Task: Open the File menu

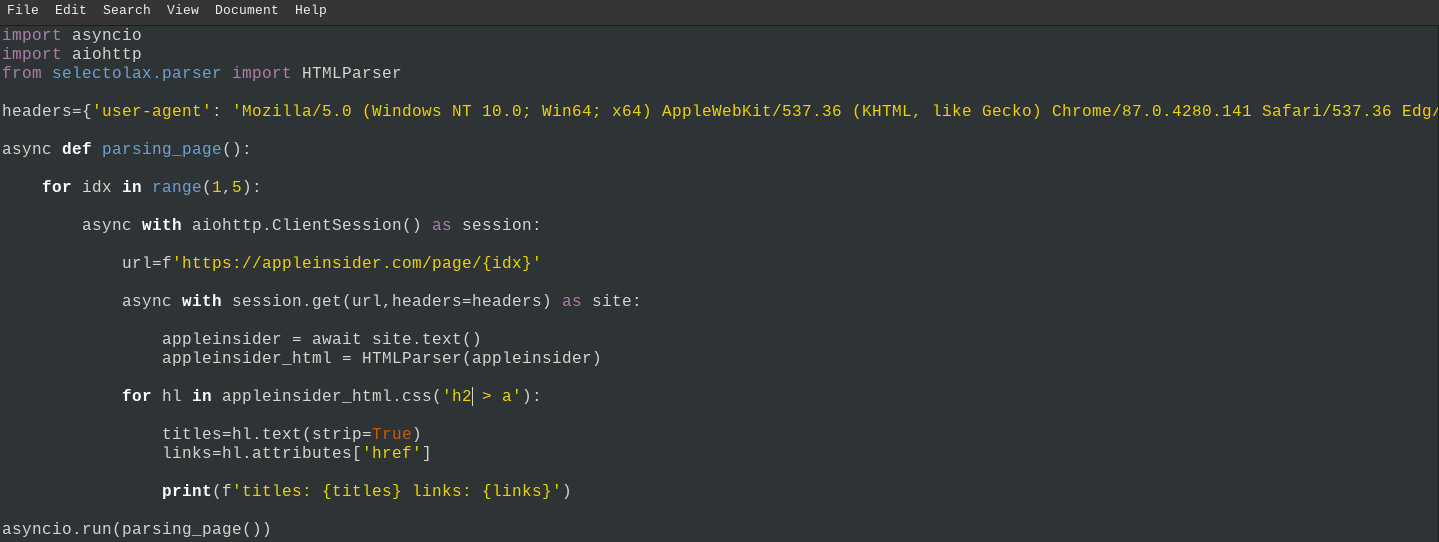Action: 23,10
